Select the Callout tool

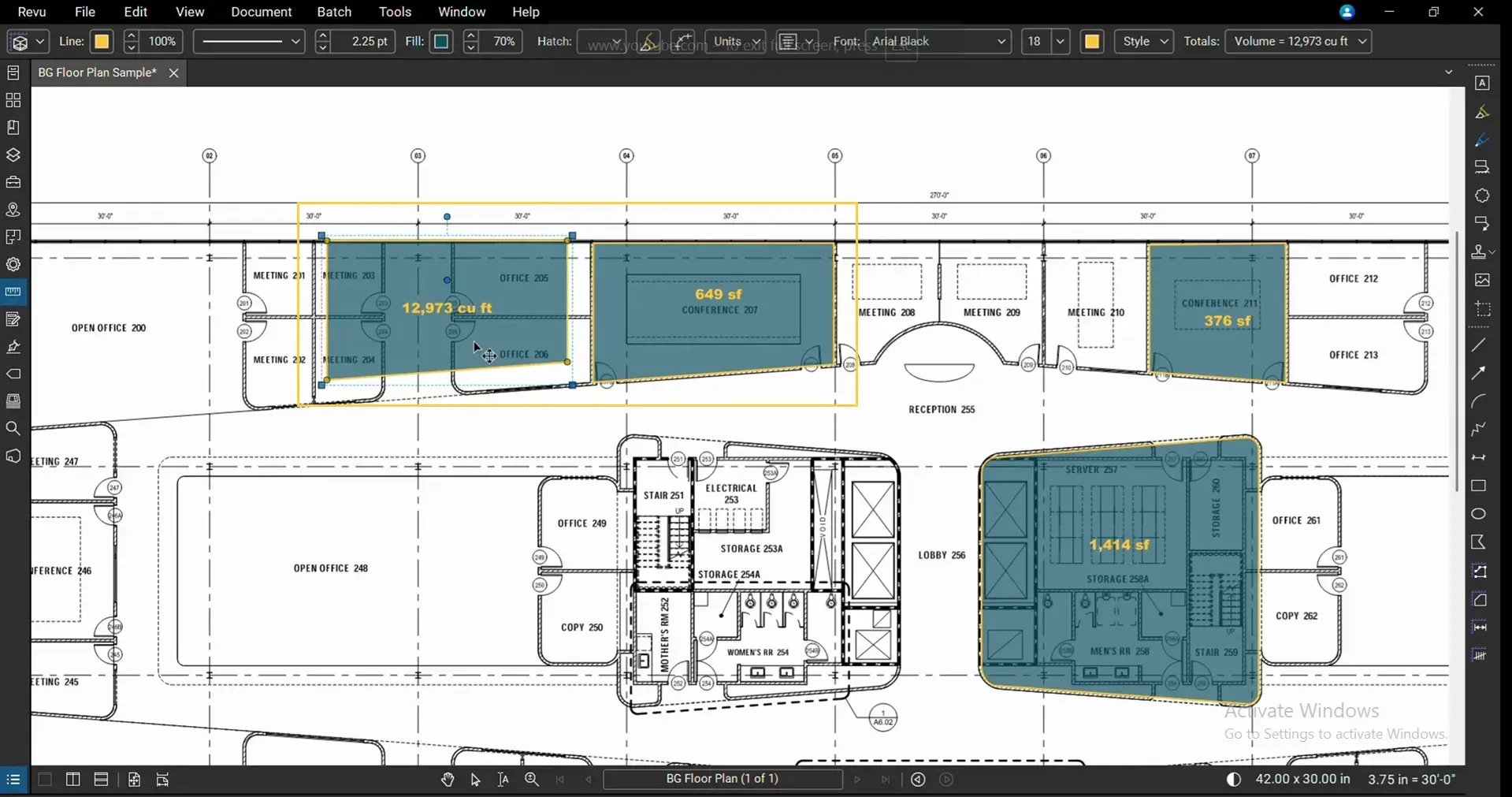(x=1482, y=224)
